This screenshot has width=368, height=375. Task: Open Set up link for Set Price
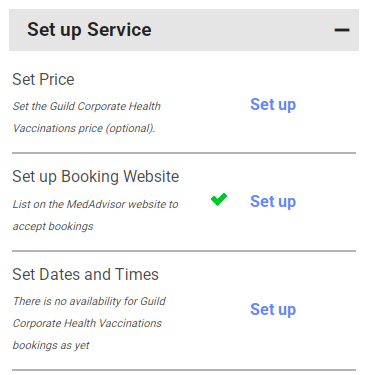[273, 105]
